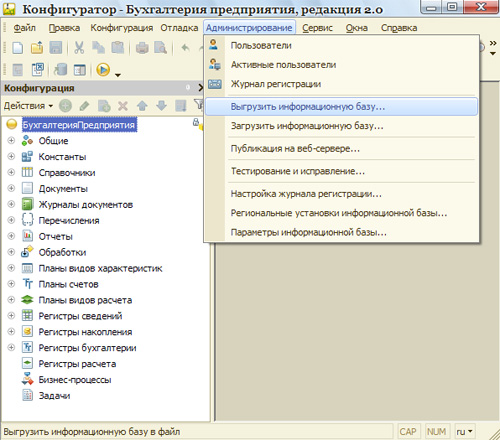Viewport: 500px width, 440px height.
Task: Select БухгалтерияПредприятия root node
Action: (x=79, y=125)
